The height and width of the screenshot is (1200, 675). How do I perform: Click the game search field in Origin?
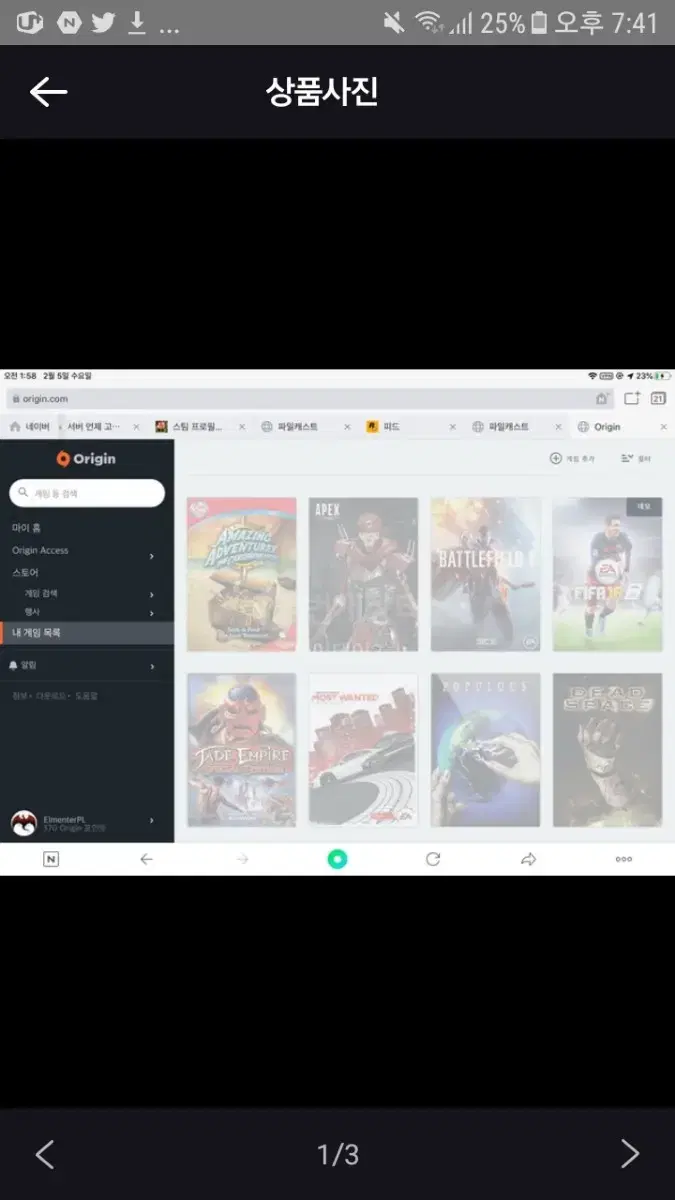pyautogui.click(x=87, y=493)
